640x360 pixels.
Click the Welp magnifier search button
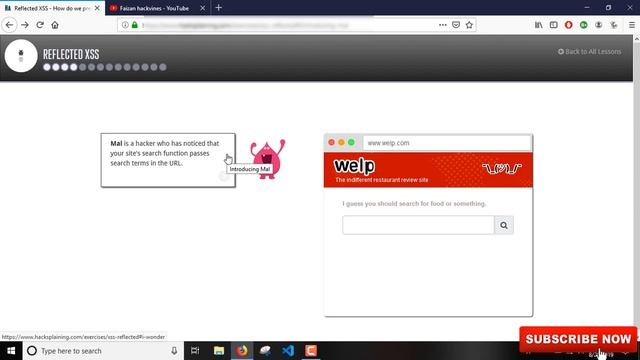pyautogui.click(x=504, y=225)
